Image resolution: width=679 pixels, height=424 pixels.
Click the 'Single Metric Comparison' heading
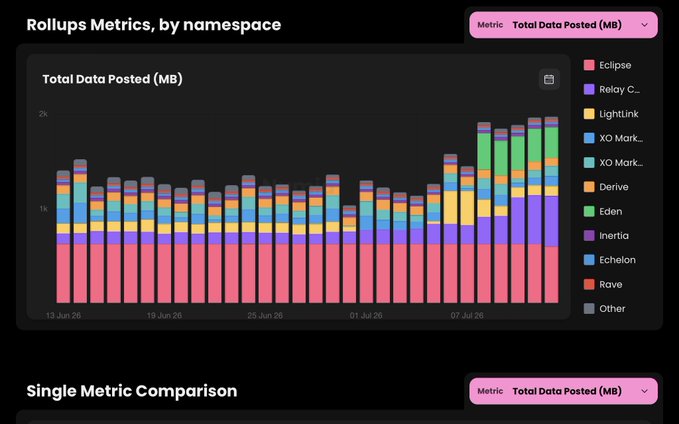(132, 391)
